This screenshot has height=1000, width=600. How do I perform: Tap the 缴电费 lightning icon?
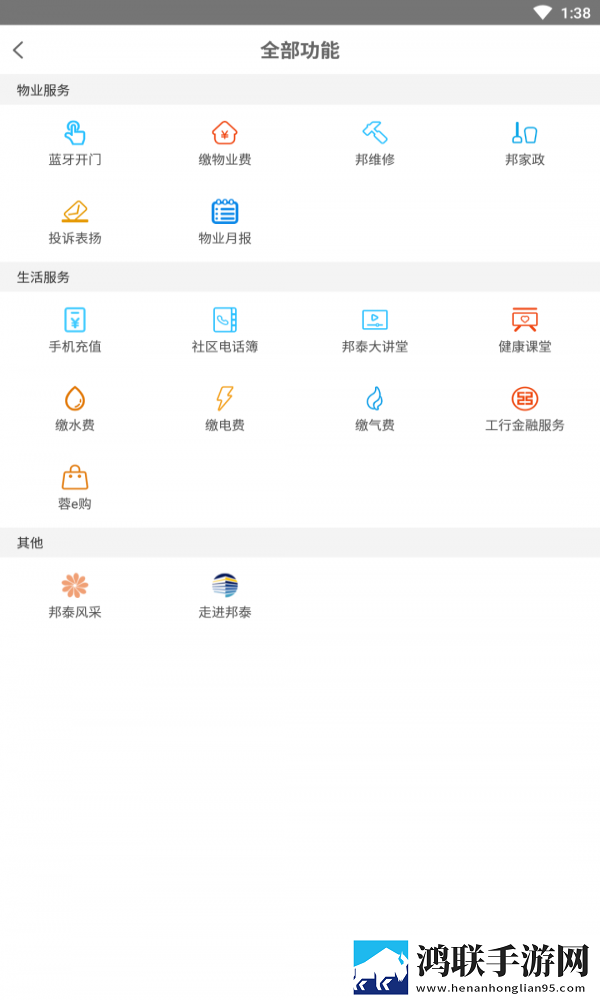point(224,399)
